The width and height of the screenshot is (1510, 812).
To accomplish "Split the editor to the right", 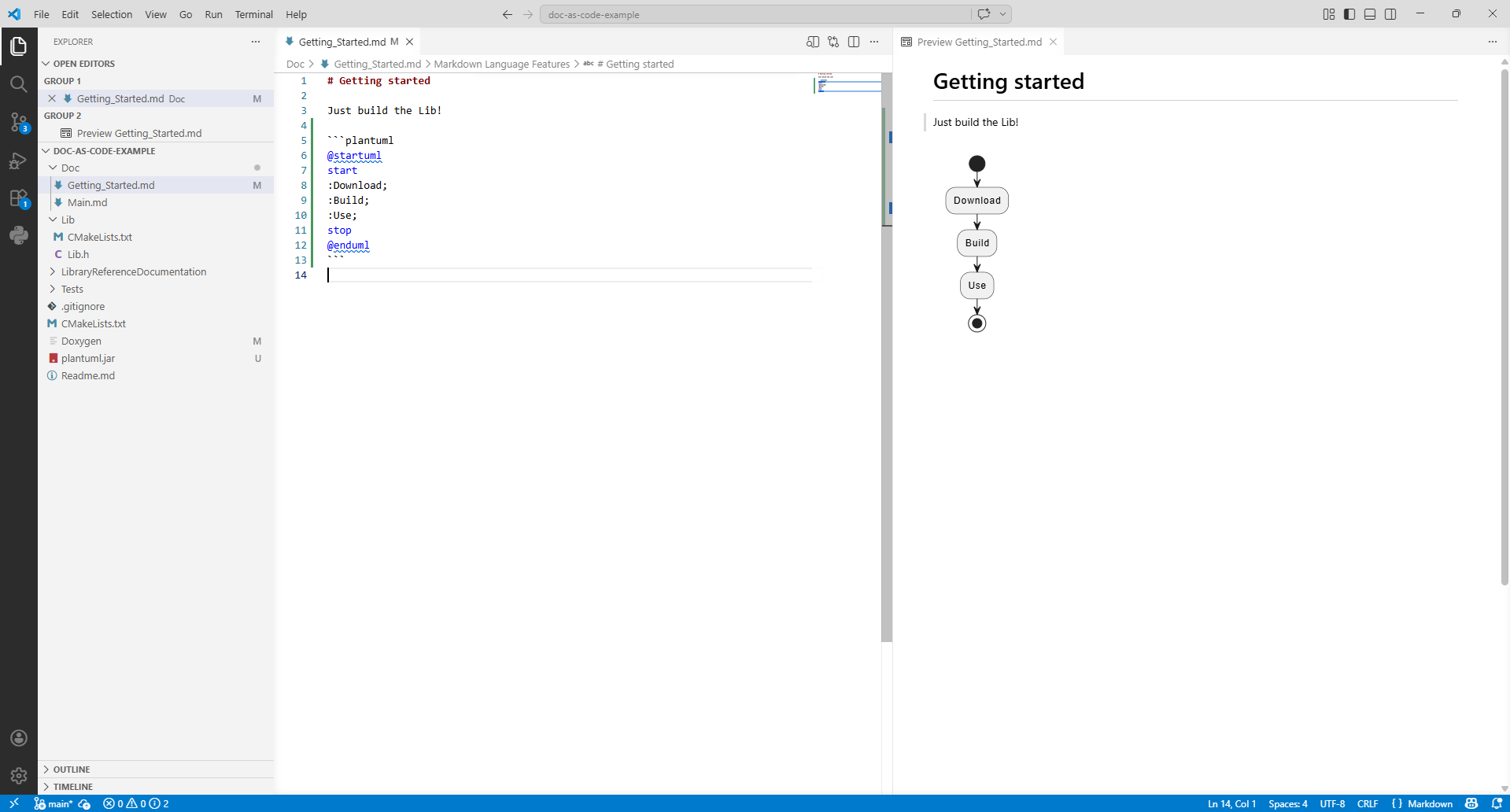I will click(854, 42).
